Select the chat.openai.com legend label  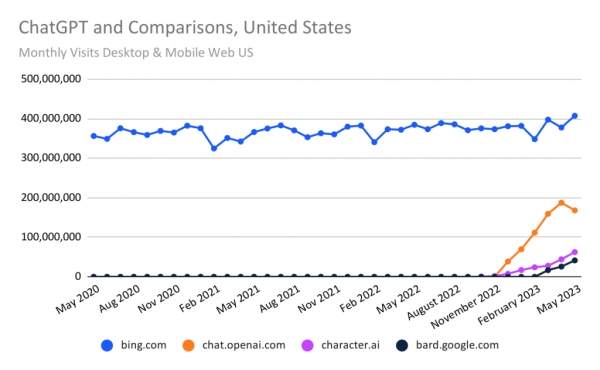pyautogui.click(x=244, y=345)
